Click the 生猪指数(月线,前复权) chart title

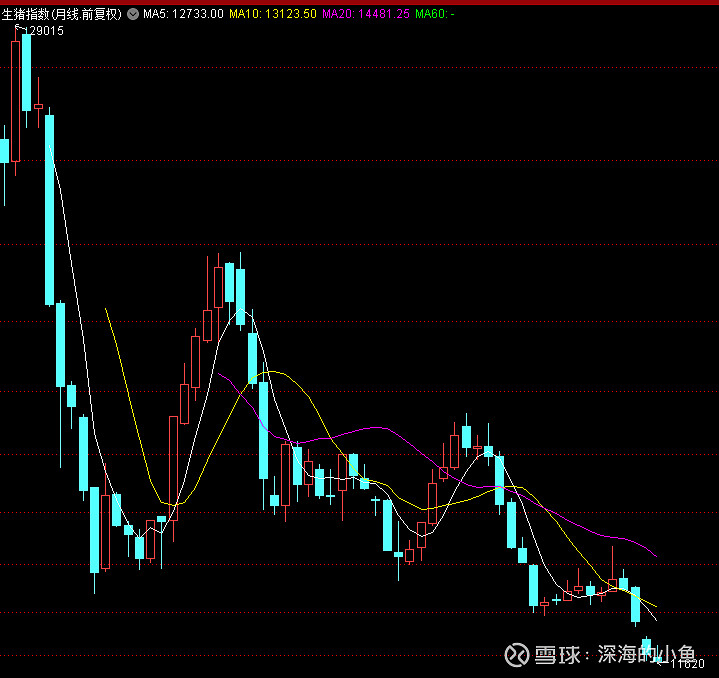pos(62,14)
